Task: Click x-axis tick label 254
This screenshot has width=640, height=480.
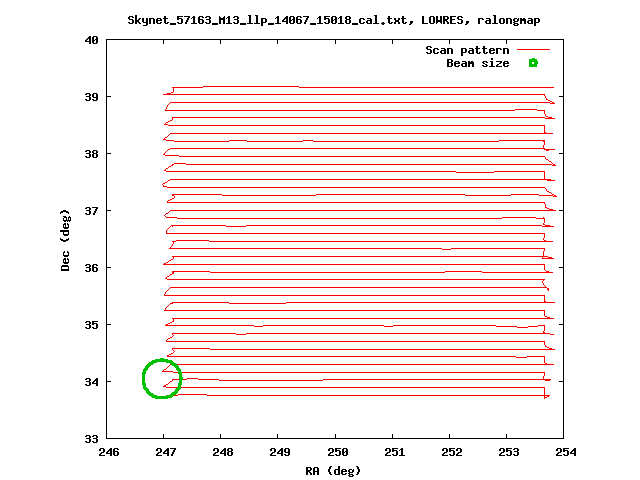Action: (566, 452)
